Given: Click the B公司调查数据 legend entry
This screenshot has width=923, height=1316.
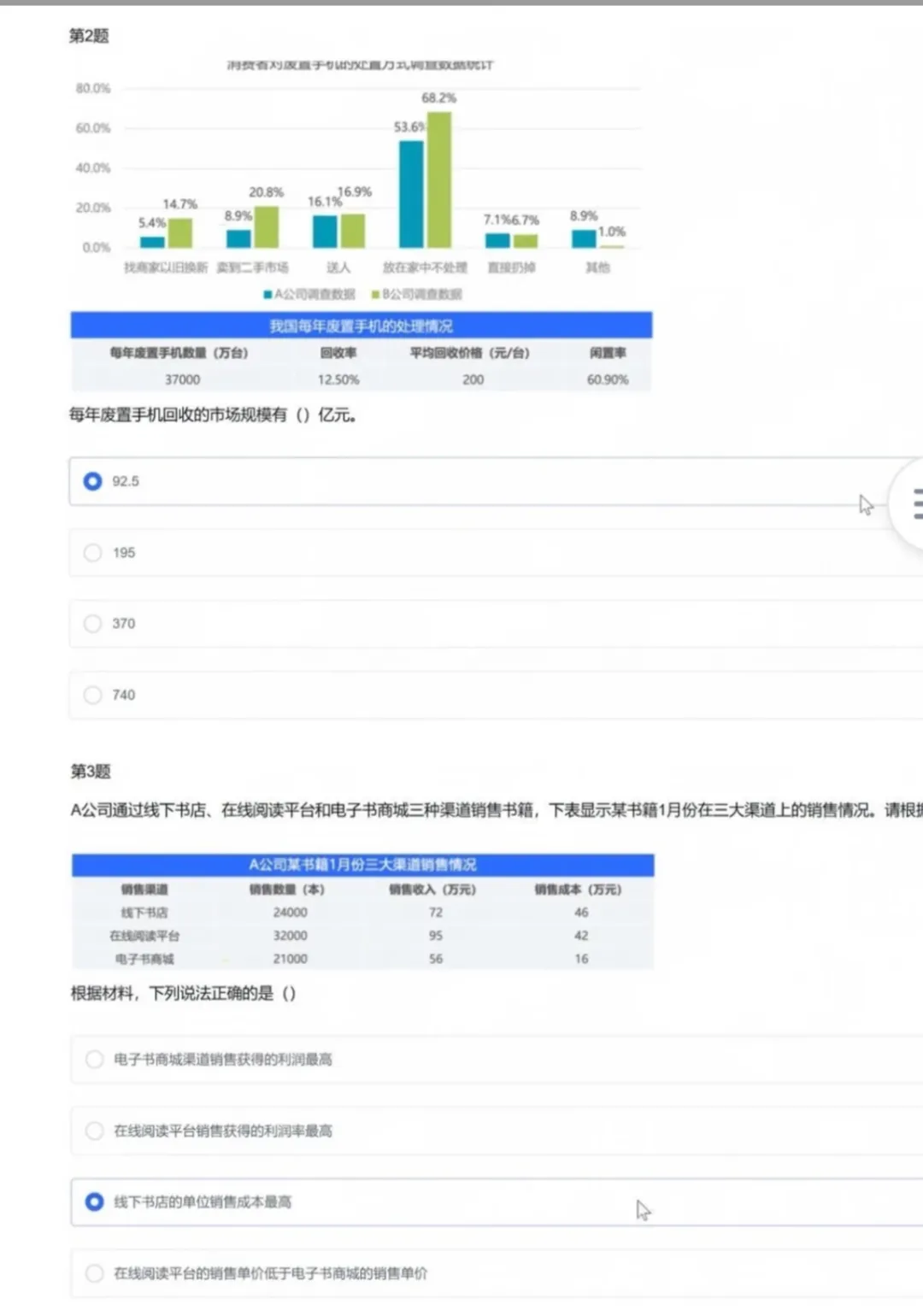Looking at the screenshot, I should point(416,294).
